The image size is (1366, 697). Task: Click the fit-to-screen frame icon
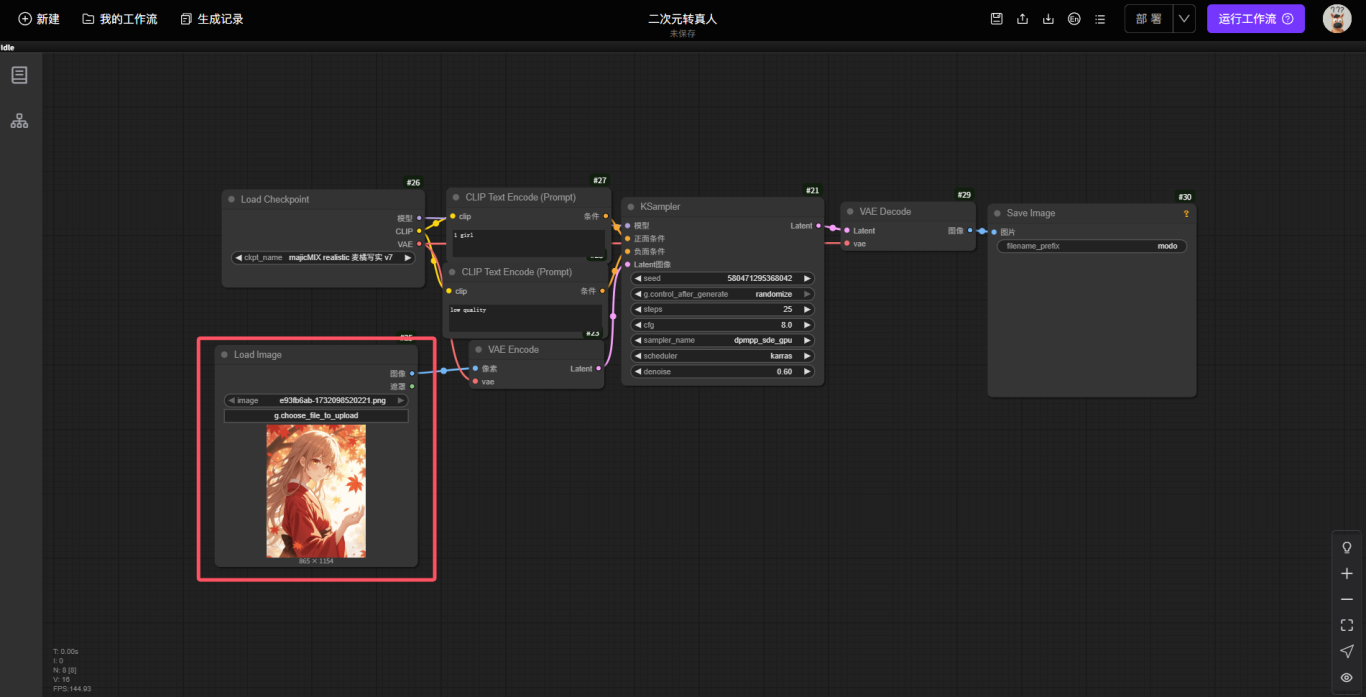(1347, 625)
